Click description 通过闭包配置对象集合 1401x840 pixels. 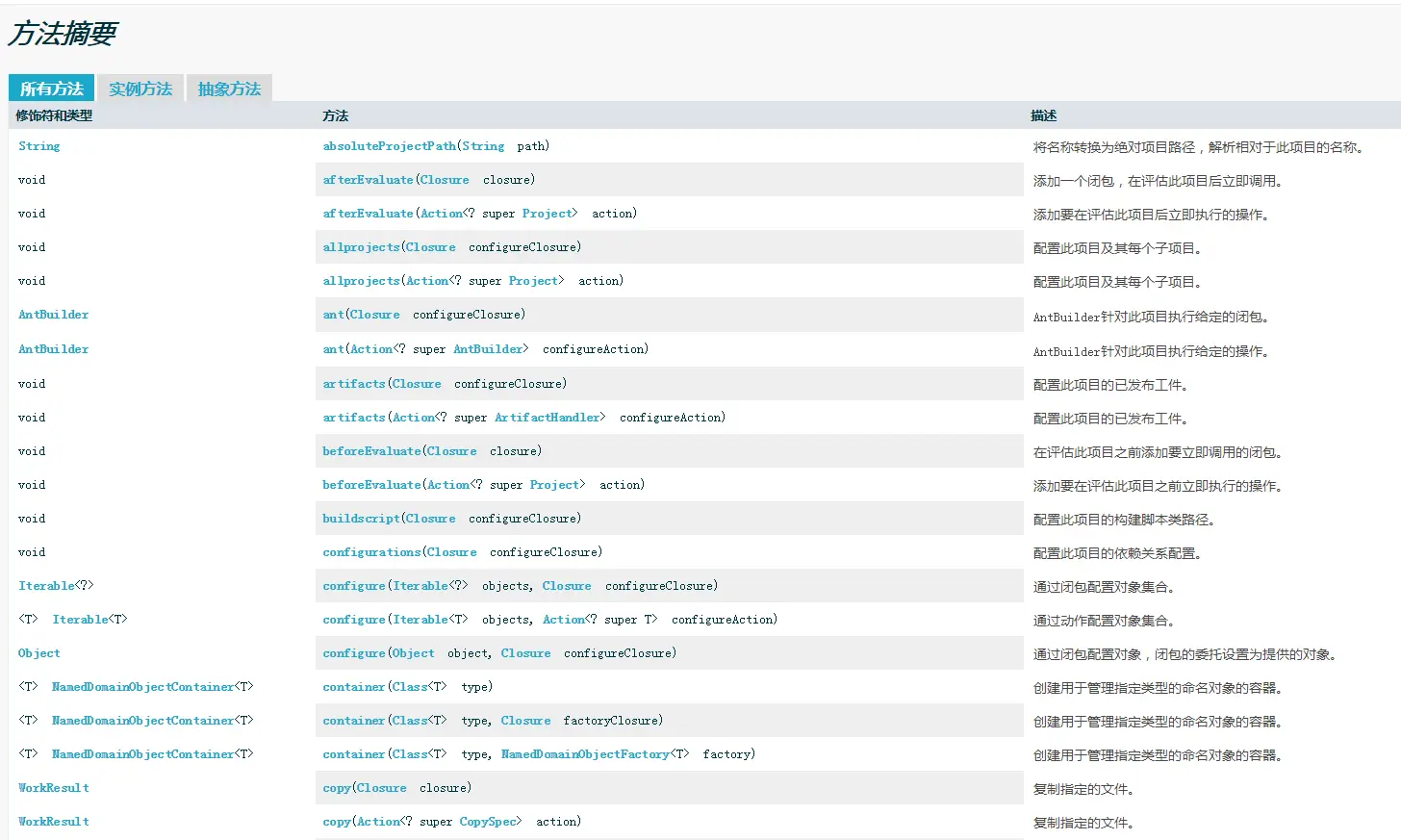click(x=1104, y=587)
